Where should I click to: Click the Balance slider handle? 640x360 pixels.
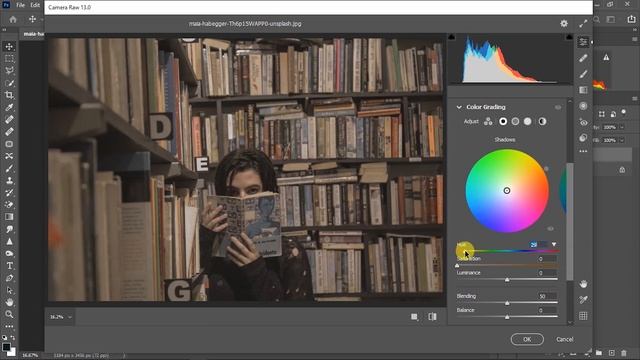[507, 317]
